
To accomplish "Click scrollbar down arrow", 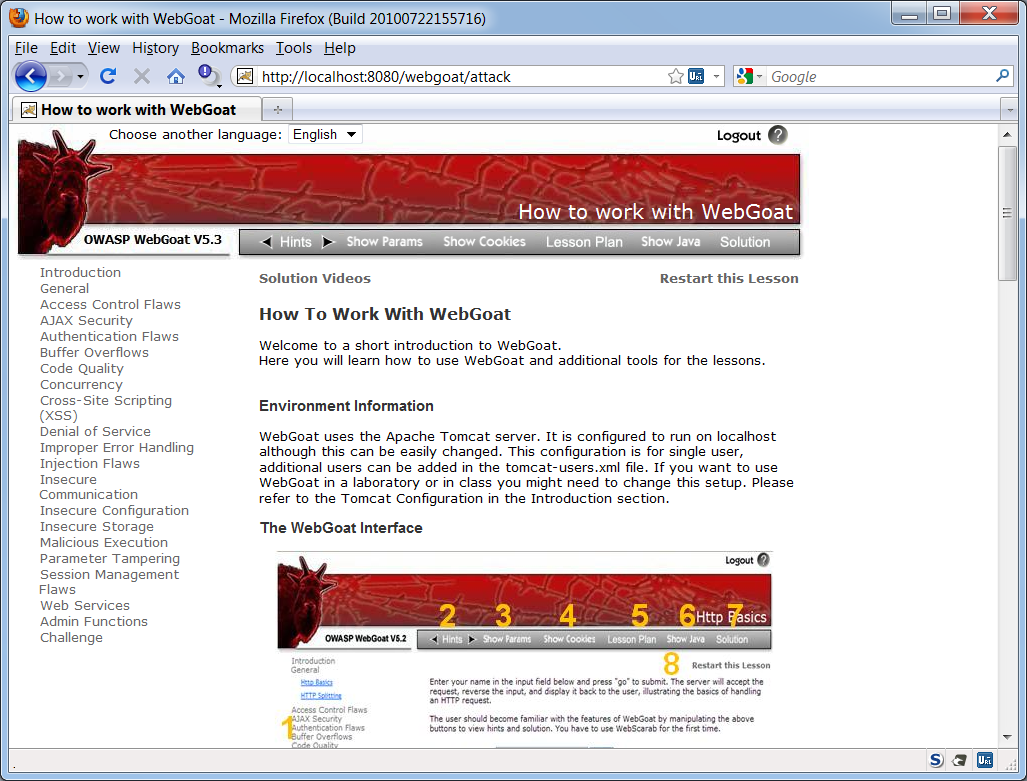I will (x=1007, y=737).
